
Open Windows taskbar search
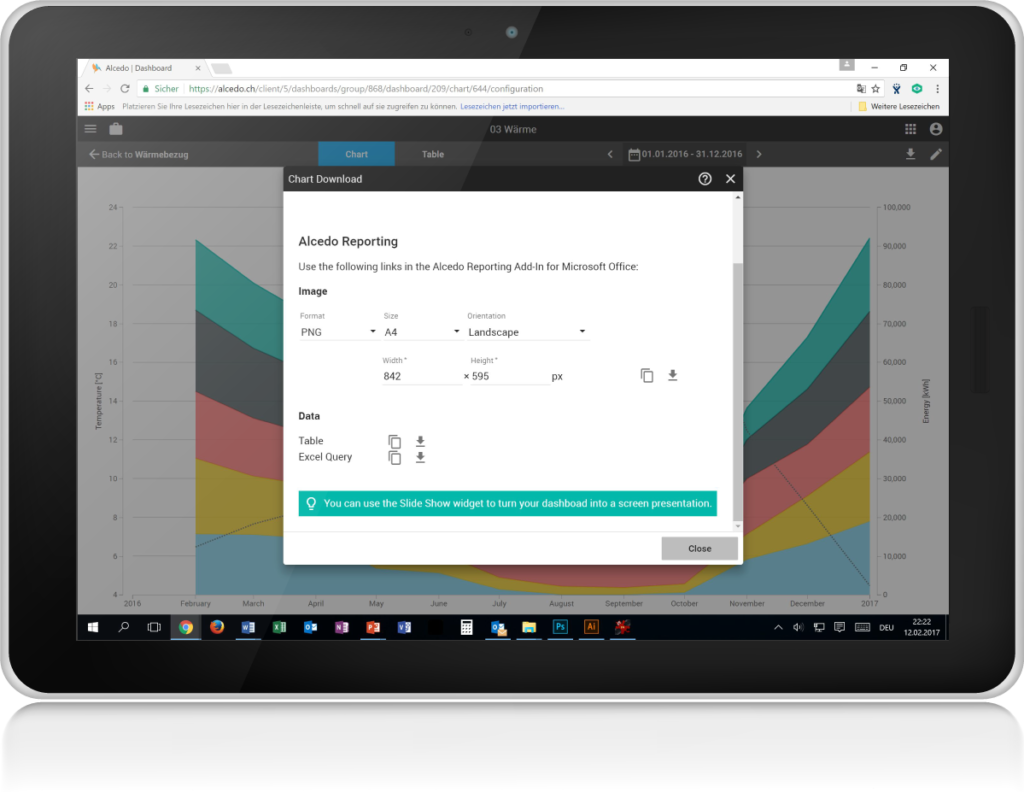[123, 627]
